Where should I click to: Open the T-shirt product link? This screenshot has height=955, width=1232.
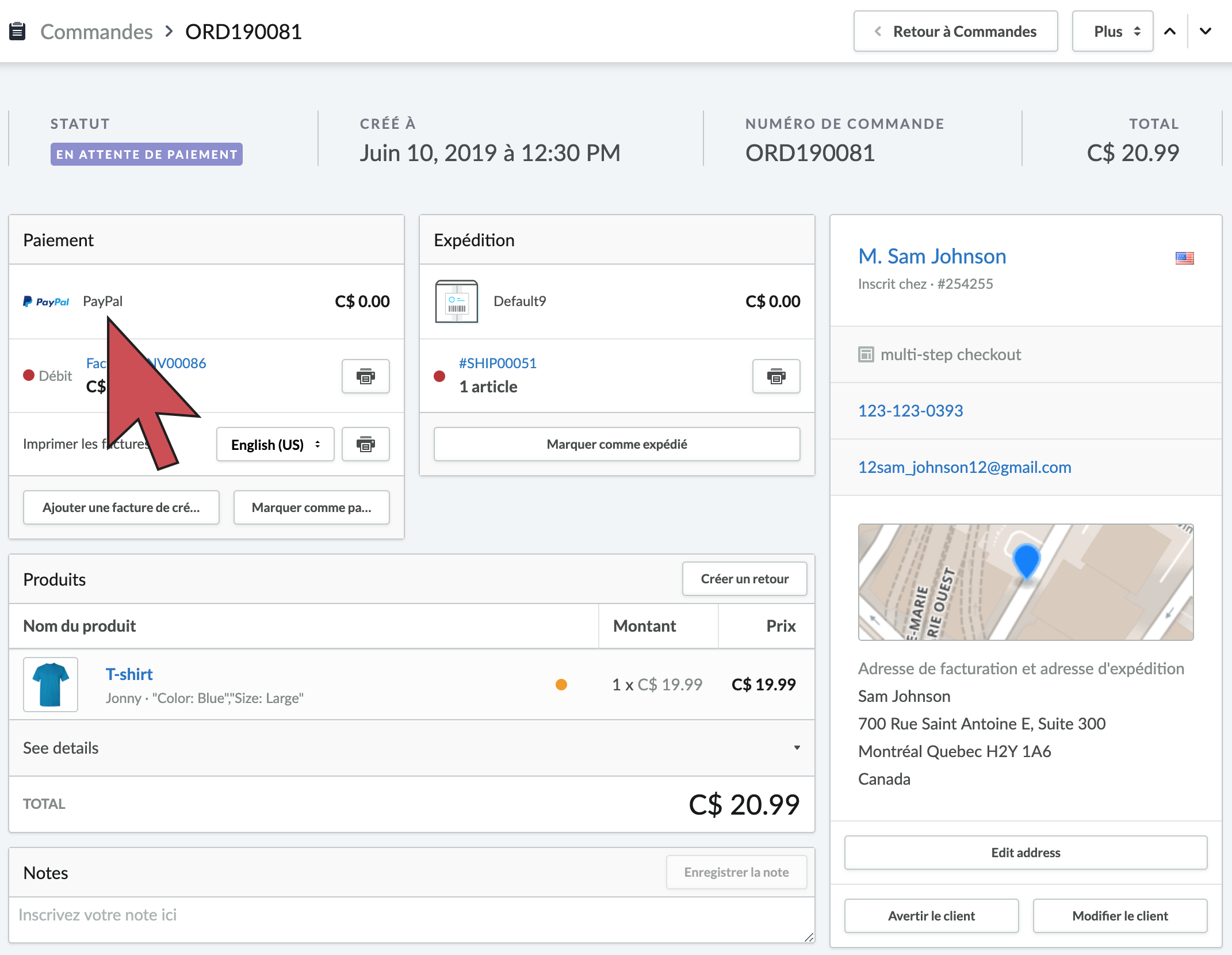tap(129, 674)
